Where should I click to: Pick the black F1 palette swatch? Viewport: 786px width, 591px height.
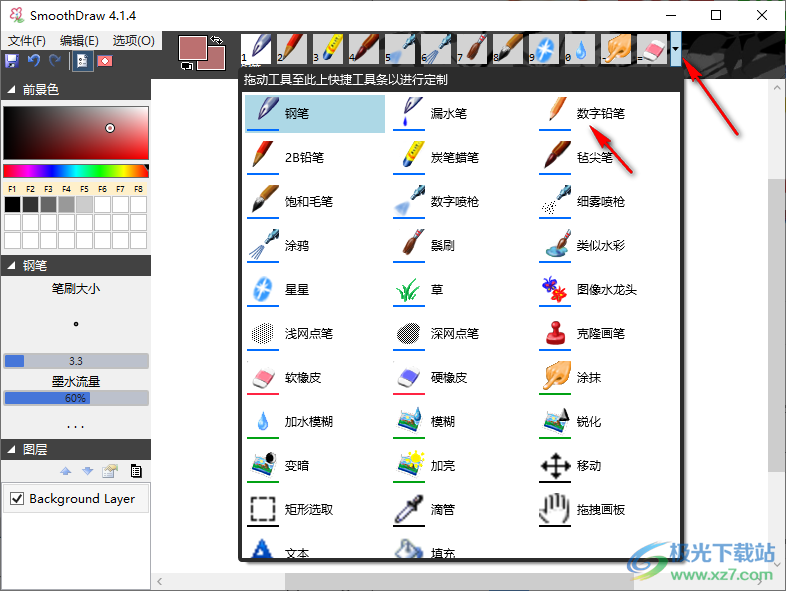pyautogui.click(x=13, y=205)
